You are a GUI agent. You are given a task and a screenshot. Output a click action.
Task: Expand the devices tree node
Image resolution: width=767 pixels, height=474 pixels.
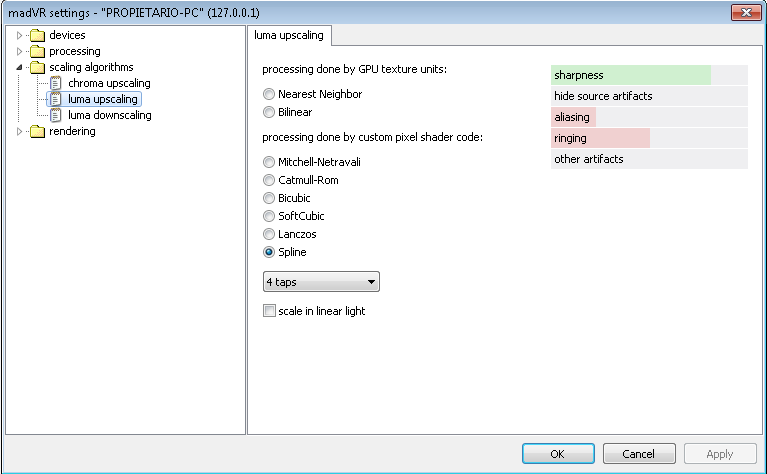[20, 35]
